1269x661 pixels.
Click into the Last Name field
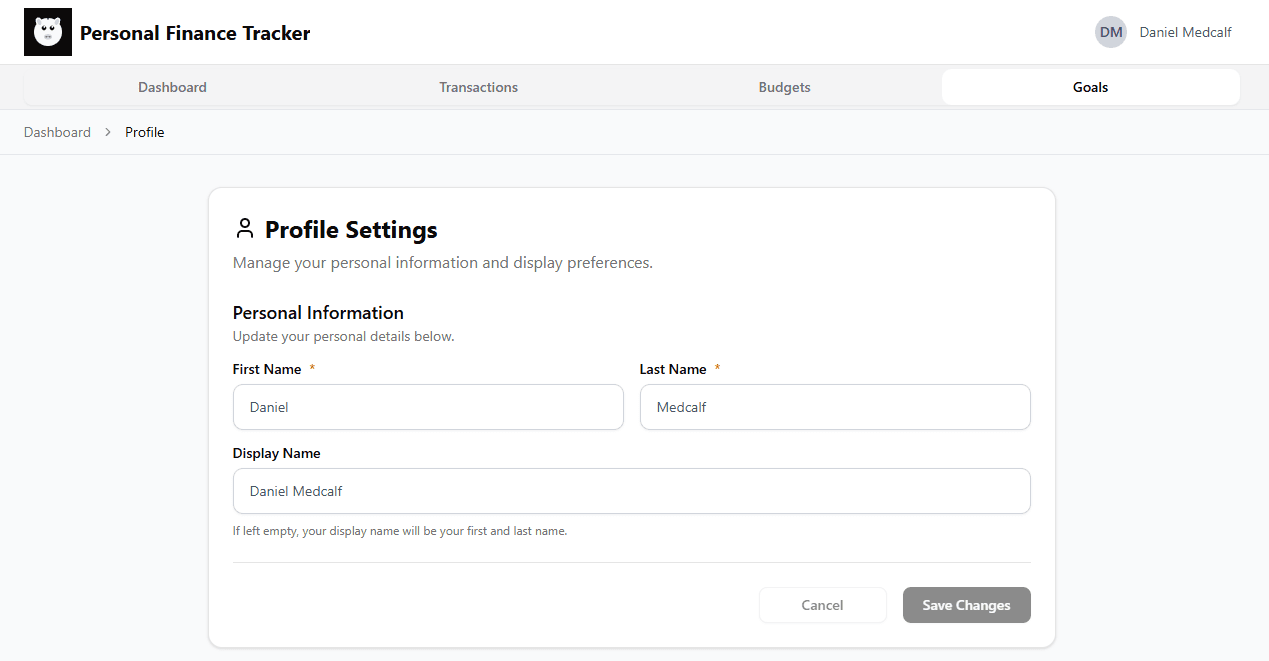835,407
